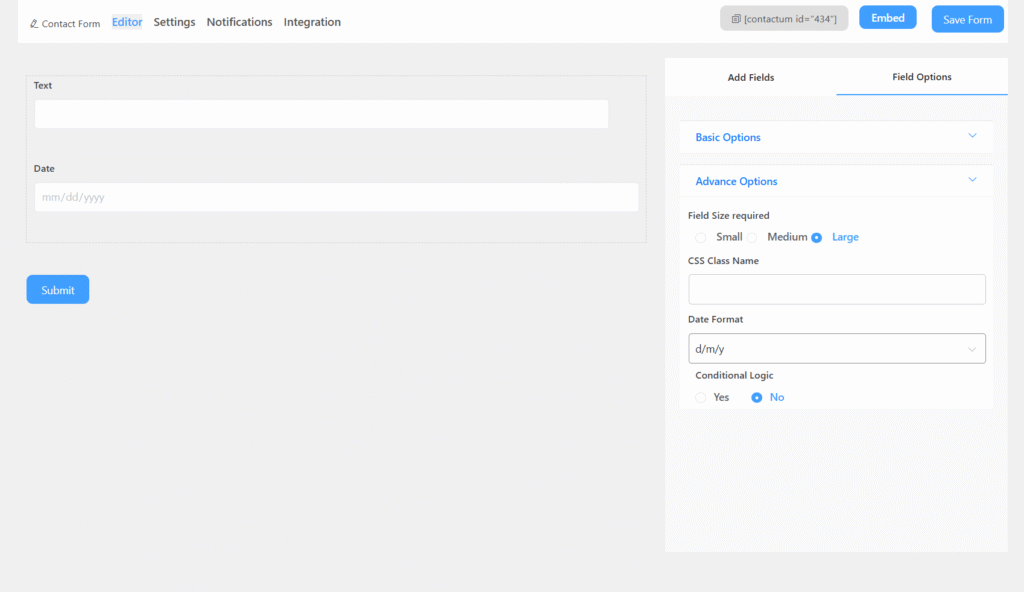Open the Date Format dropdown

coord(836,349)
